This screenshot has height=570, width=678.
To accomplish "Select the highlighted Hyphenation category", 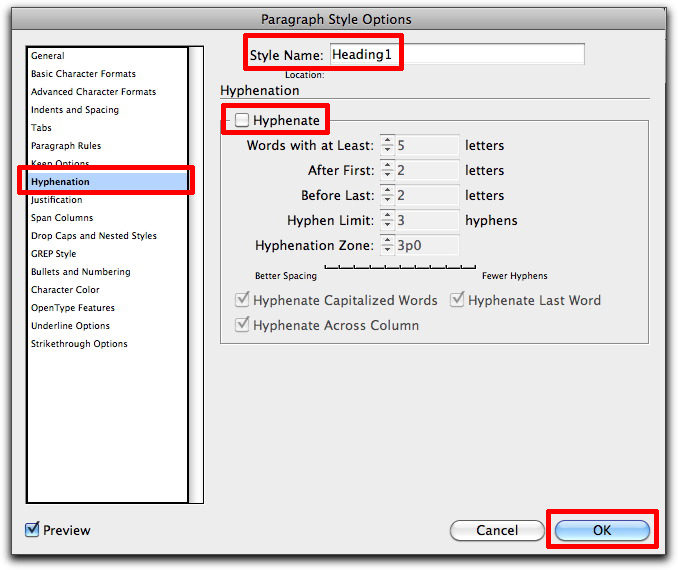I will point(108,182).
